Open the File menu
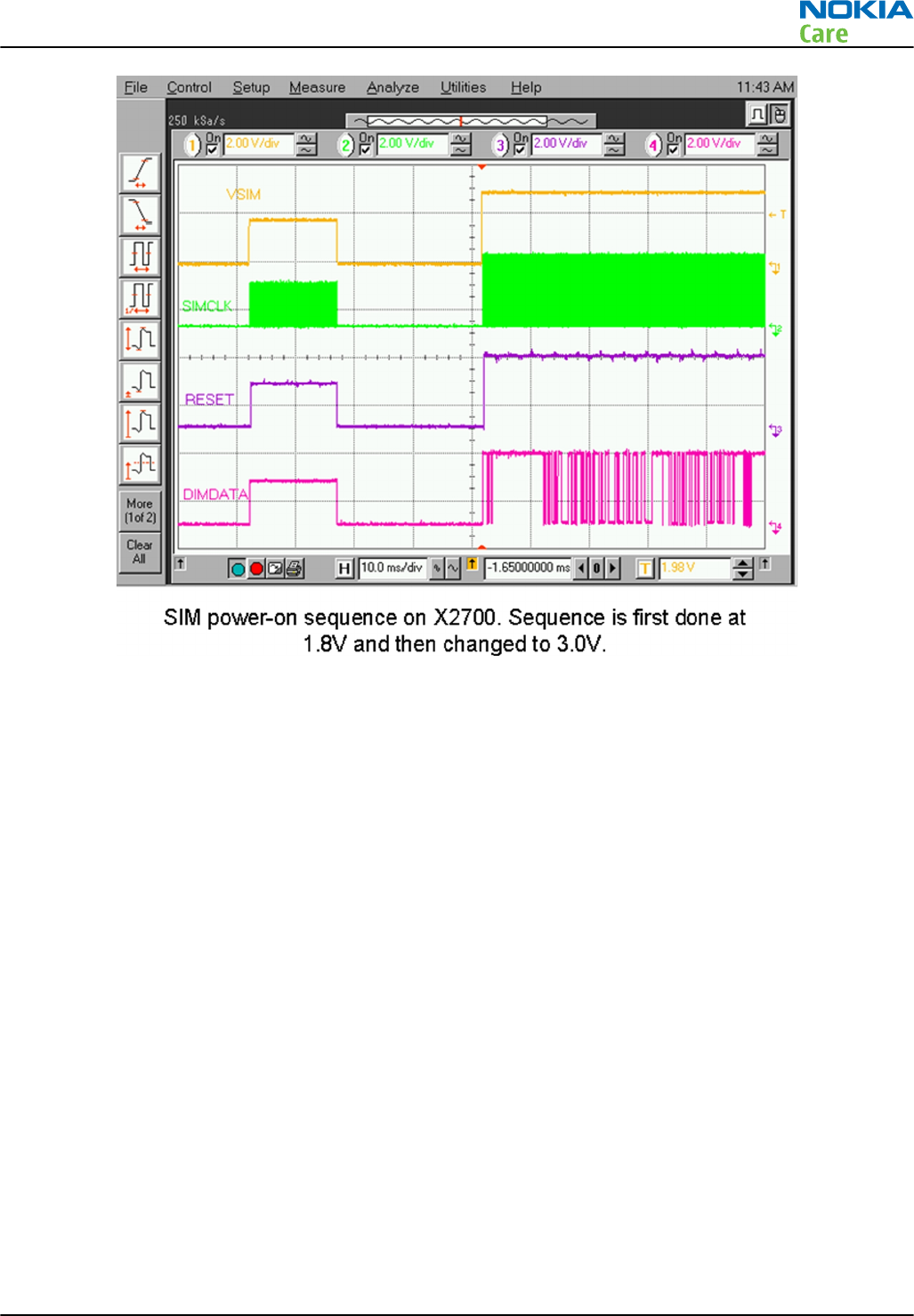 point(136,87)
